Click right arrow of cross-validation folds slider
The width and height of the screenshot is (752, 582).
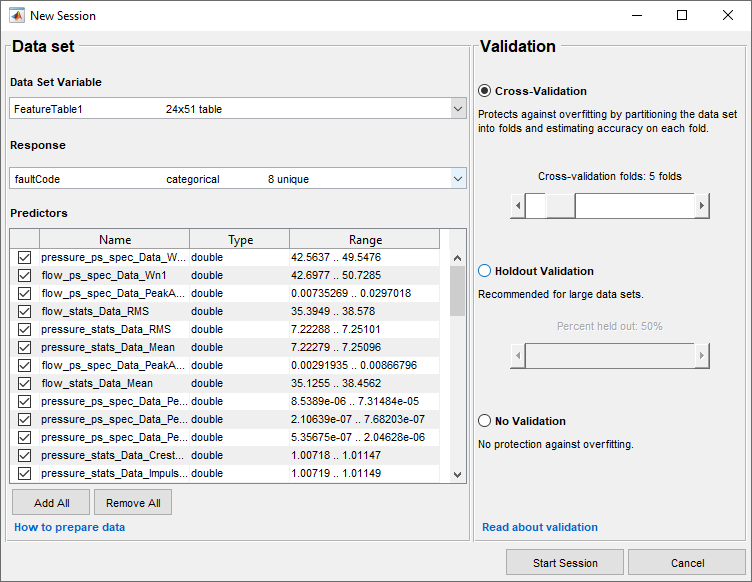pos(702,206)
